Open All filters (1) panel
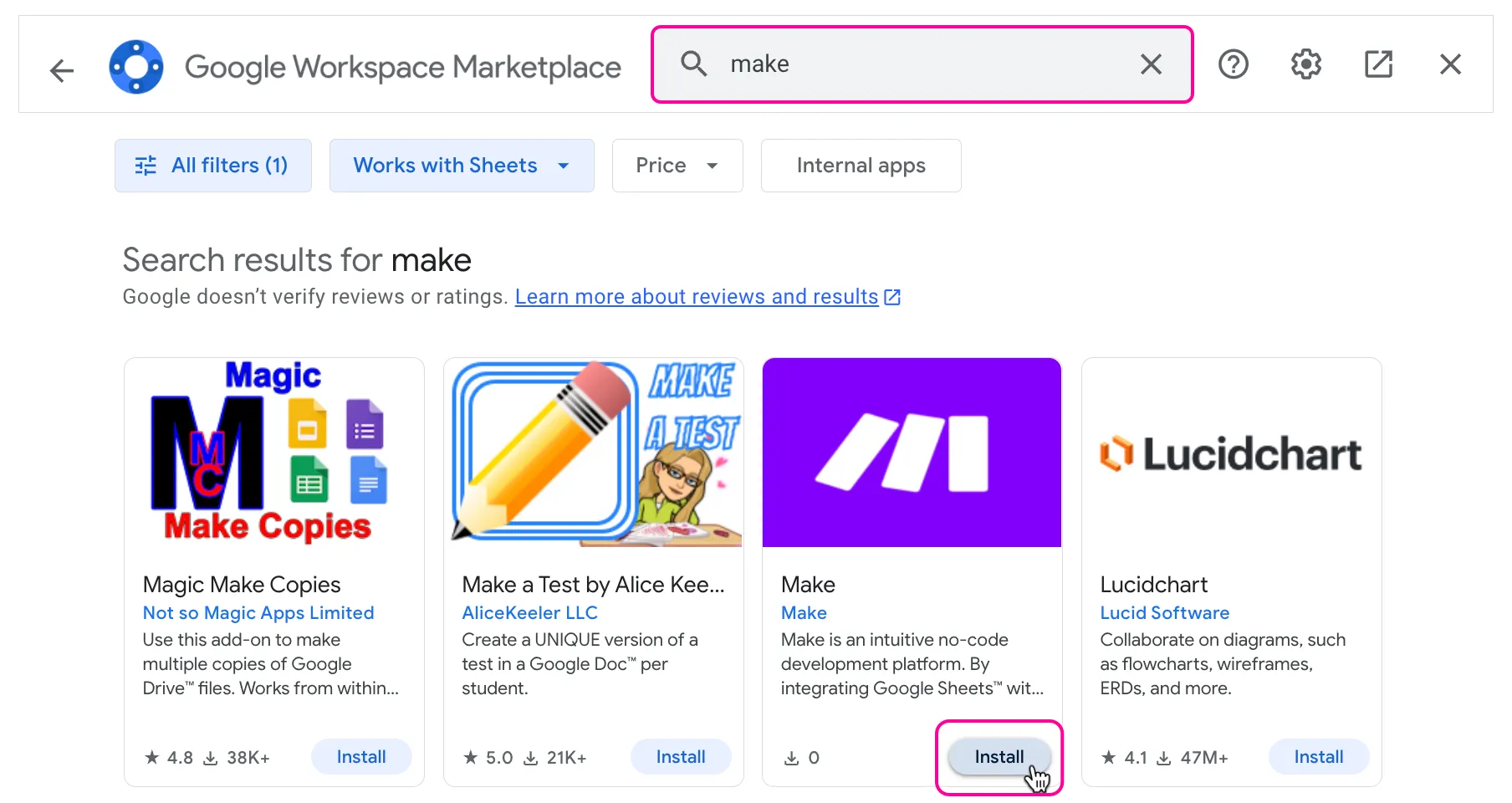The image size is (1512, 803). tap(213, 166)
